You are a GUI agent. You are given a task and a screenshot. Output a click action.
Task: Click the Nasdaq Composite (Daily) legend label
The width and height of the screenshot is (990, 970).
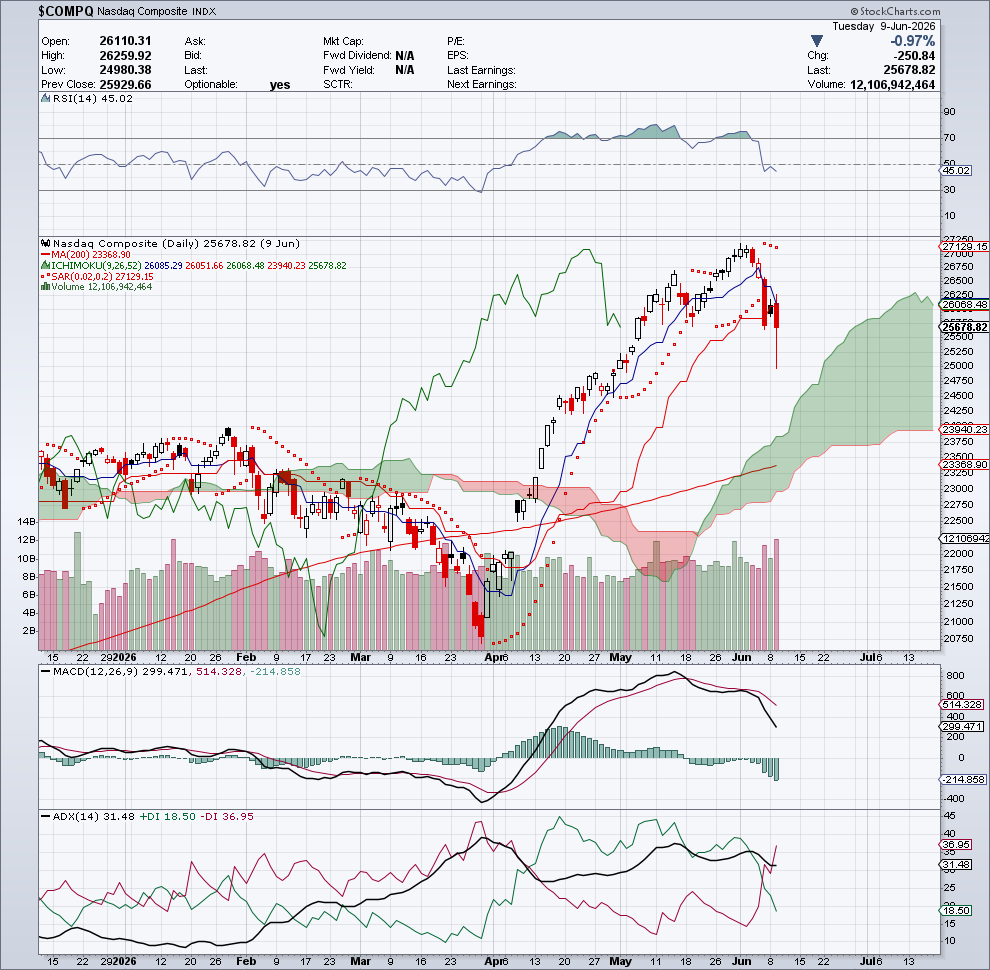(x=176, y=244)
